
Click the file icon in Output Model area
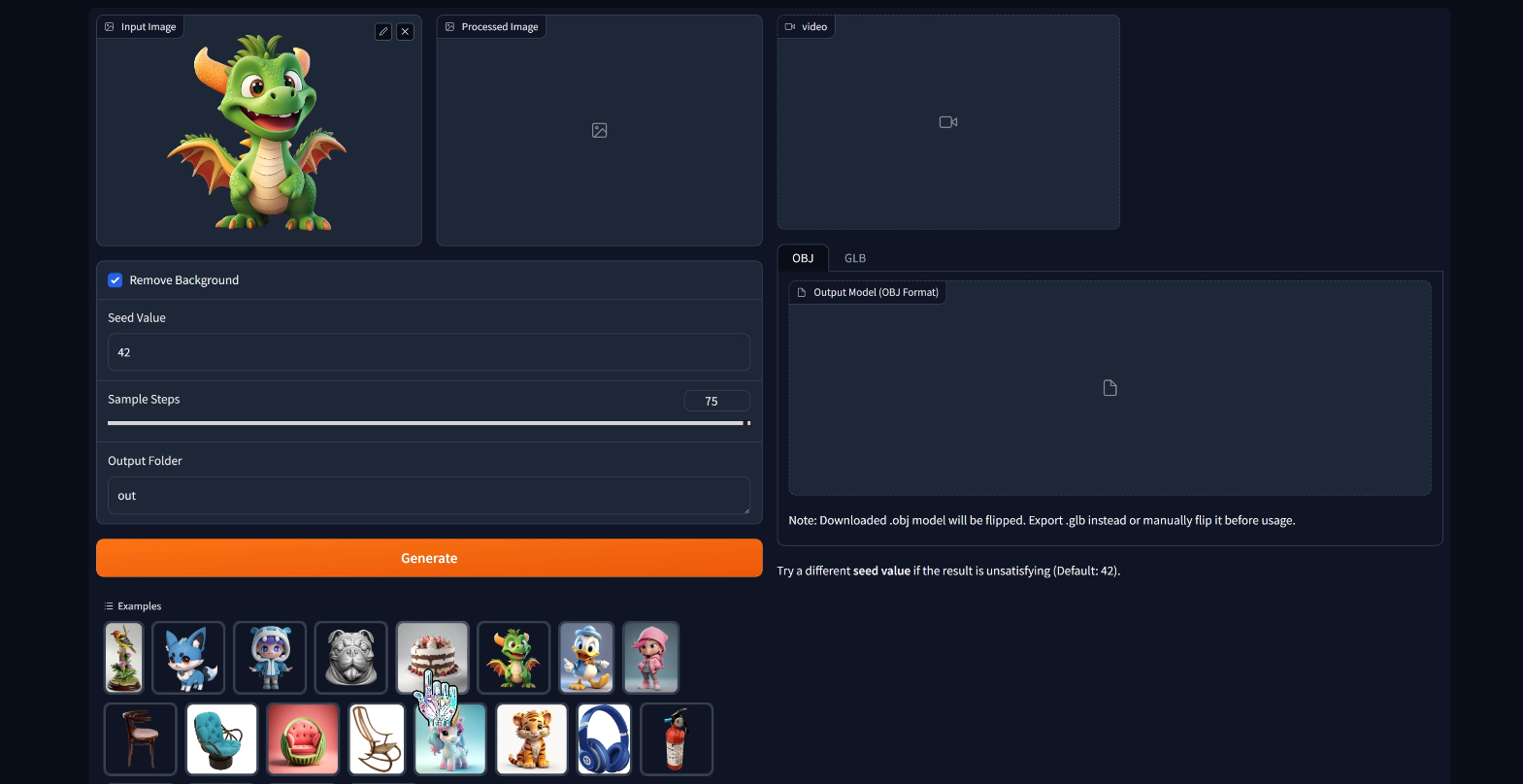(1110, 388)
